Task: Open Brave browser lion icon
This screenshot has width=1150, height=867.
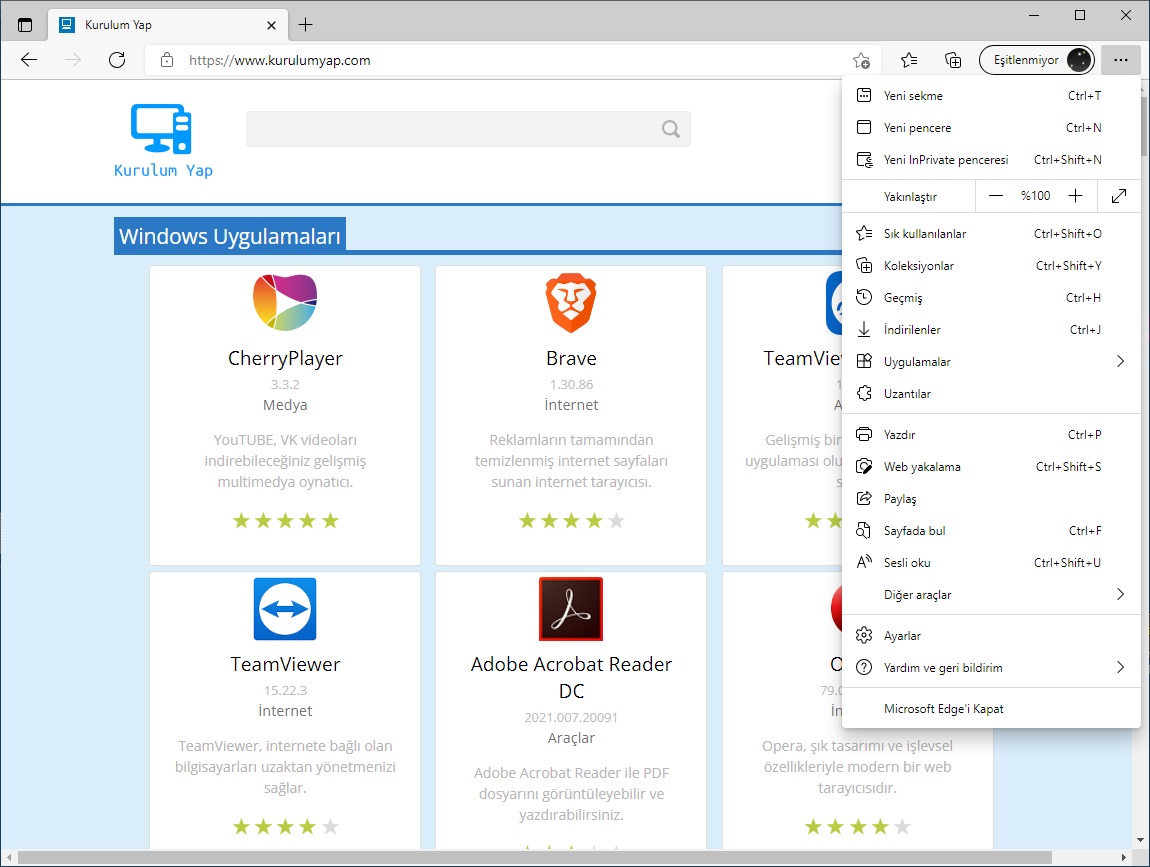Action: point(571,303)
